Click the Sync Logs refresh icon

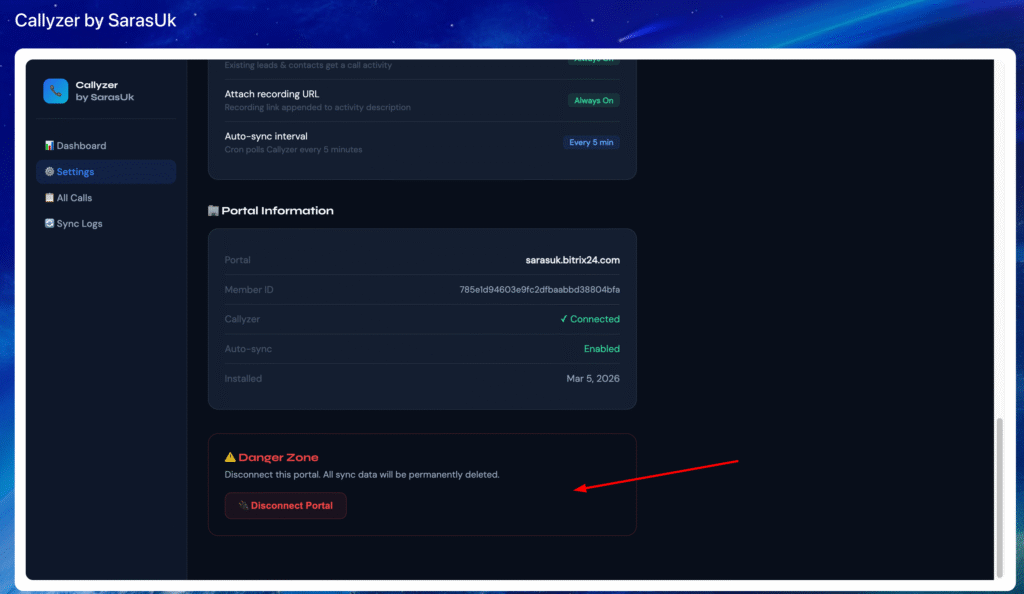point(49,224)
